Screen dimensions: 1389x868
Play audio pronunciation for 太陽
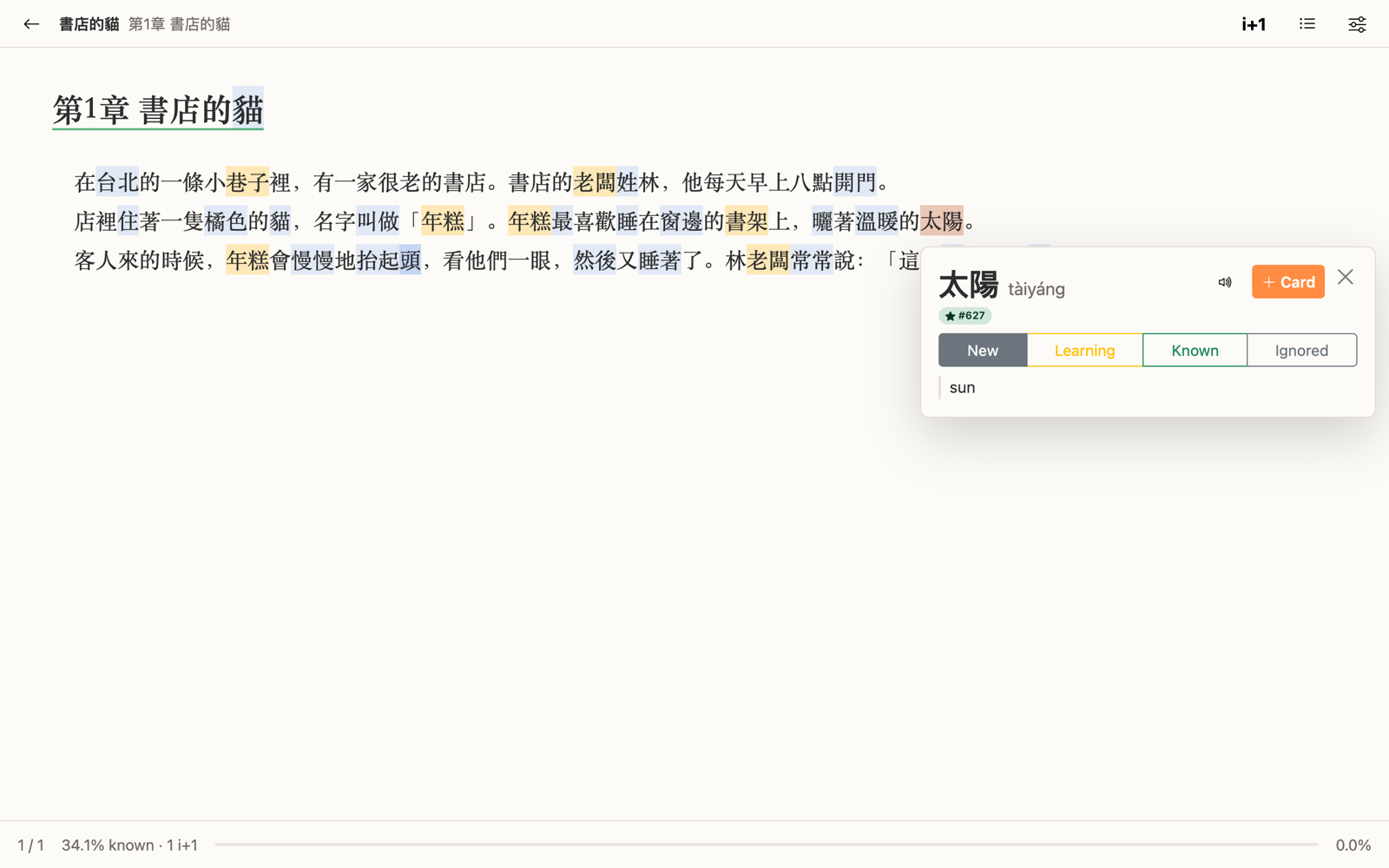point(1225,282)
